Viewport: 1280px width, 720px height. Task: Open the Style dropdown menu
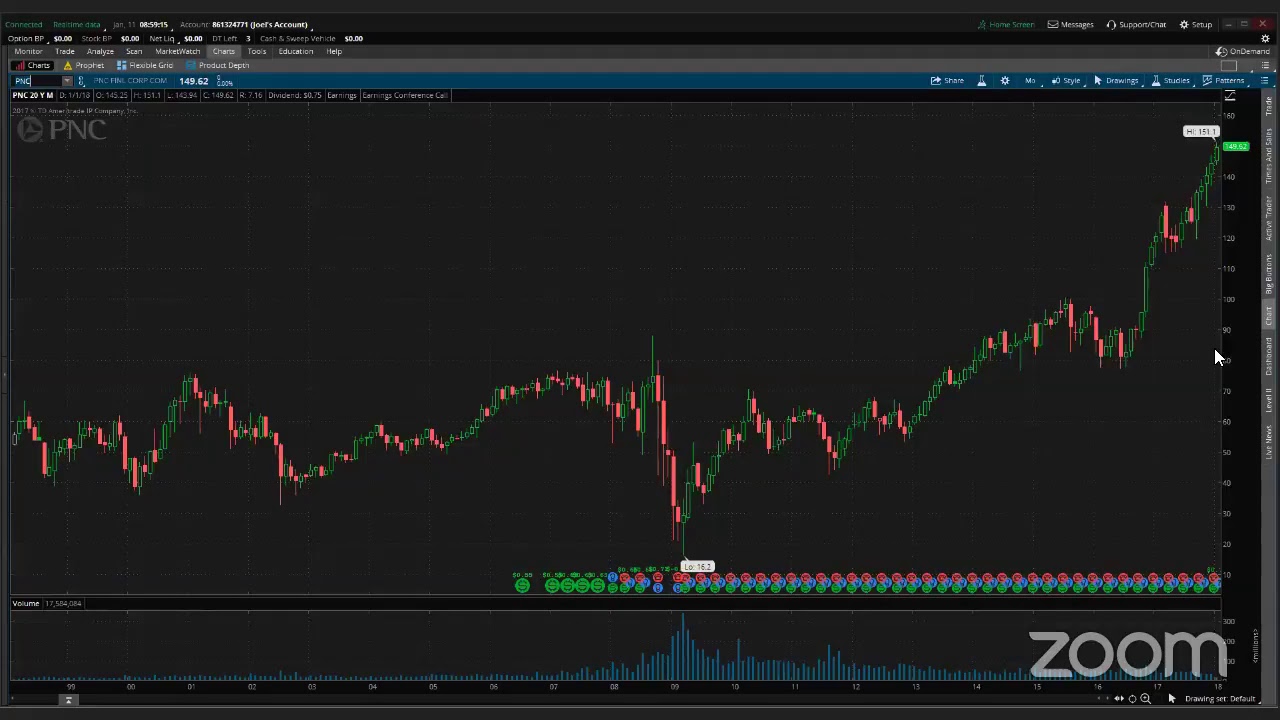coord(1066,80)
